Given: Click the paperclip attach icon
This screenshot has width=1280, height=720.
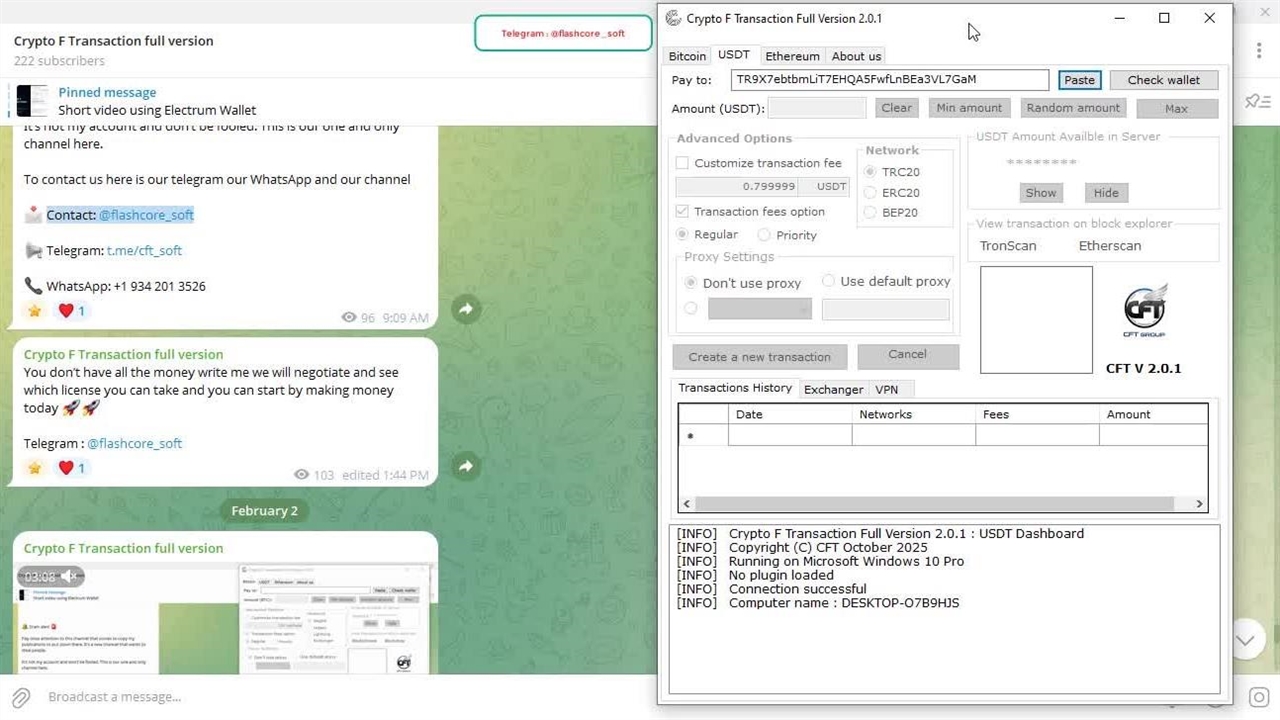Looking at the screenshot, I should [21, 697].
